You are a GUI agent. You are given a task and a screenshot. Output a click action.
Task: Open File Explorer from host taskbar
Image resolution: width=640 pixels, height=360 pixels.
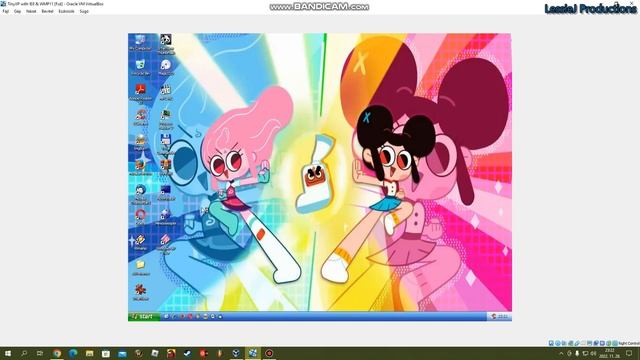[x=89, y=353]
